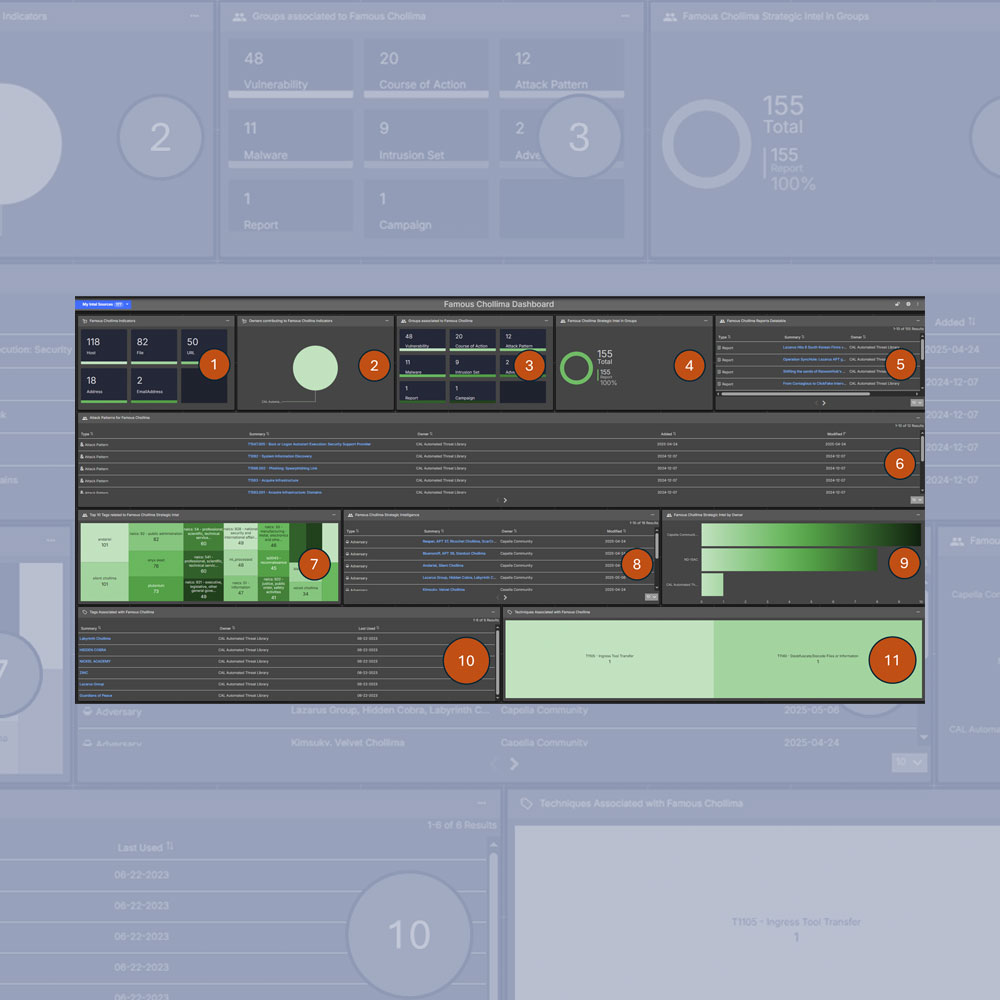The height and width of the screenshot is (1000, 1000).
Task: Click T1140 Deobfuscate/Decode Files treemap cell
Action: [818, 659]
